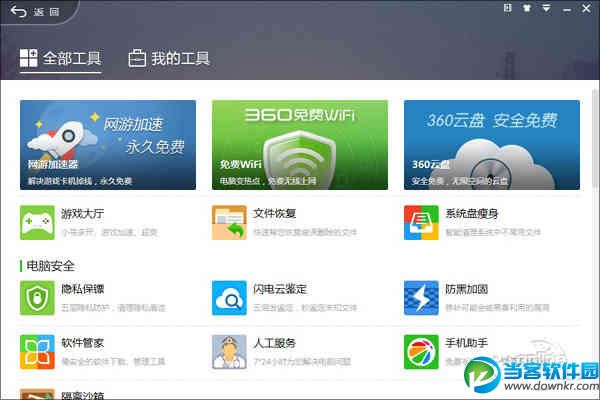The width and height of the screenshot is (600, 400).
Task: Open the skin shirt icon in title bar
Action: click(527, 8)
